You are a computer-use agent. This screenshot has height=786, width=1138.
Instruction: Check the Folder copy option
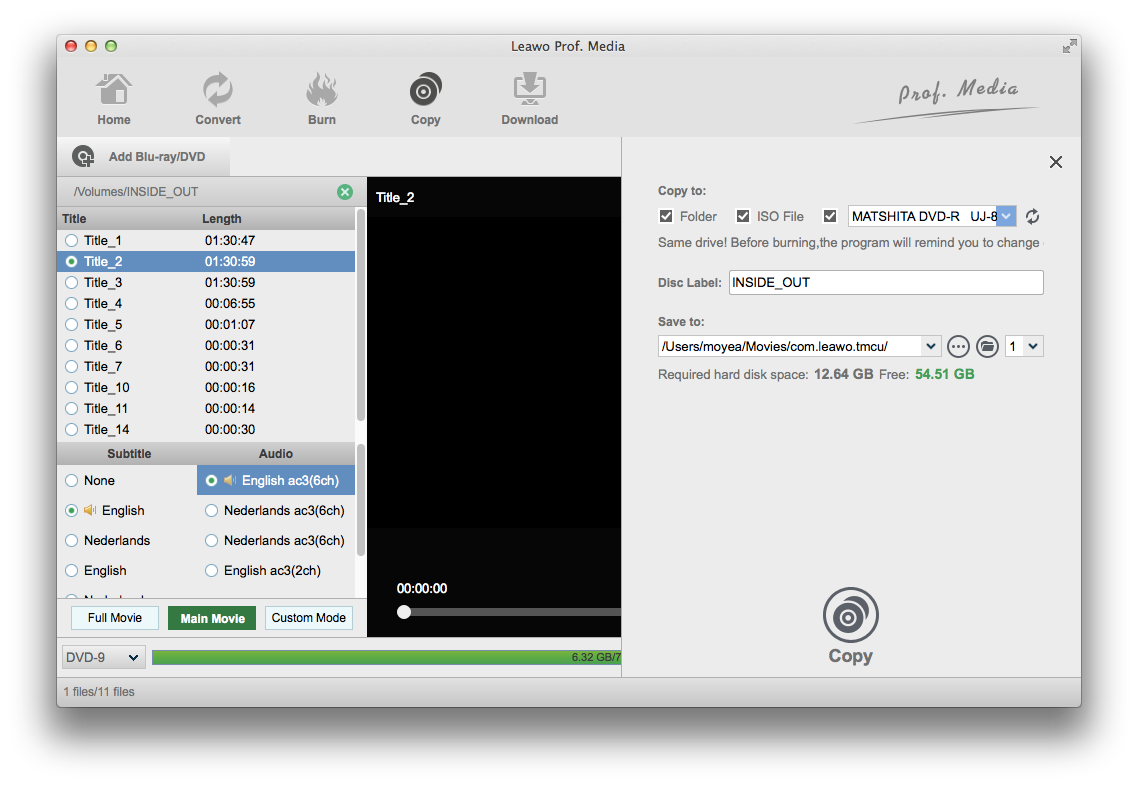666,216
